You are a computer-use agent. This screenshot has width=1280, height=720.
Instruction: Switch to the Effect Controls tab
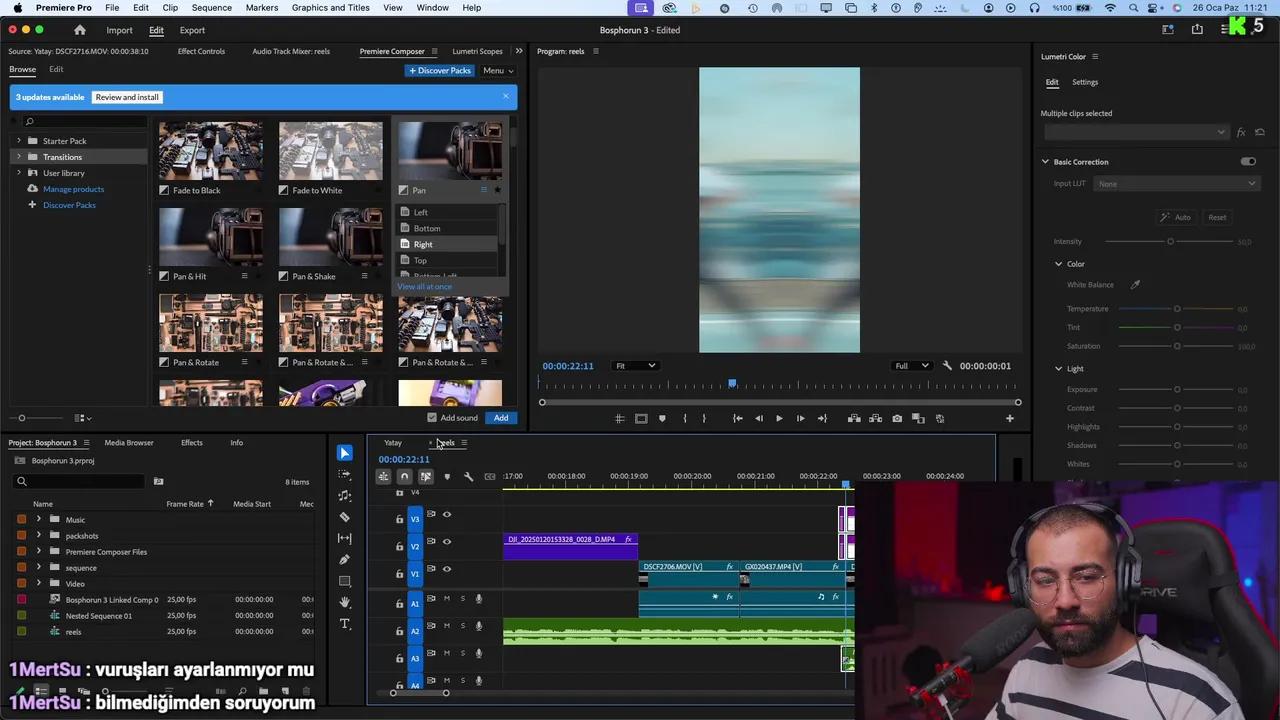[x=201, y=51]
